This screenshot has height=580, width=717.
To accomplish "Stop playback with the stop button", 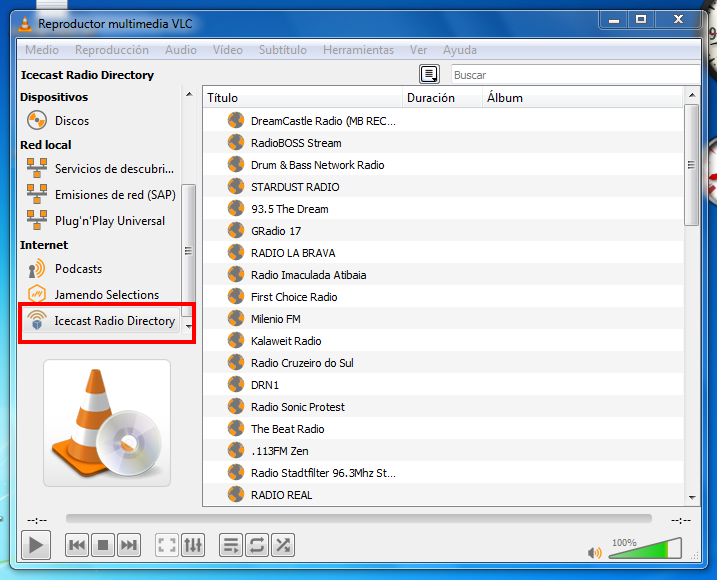I will coord(103,545).
